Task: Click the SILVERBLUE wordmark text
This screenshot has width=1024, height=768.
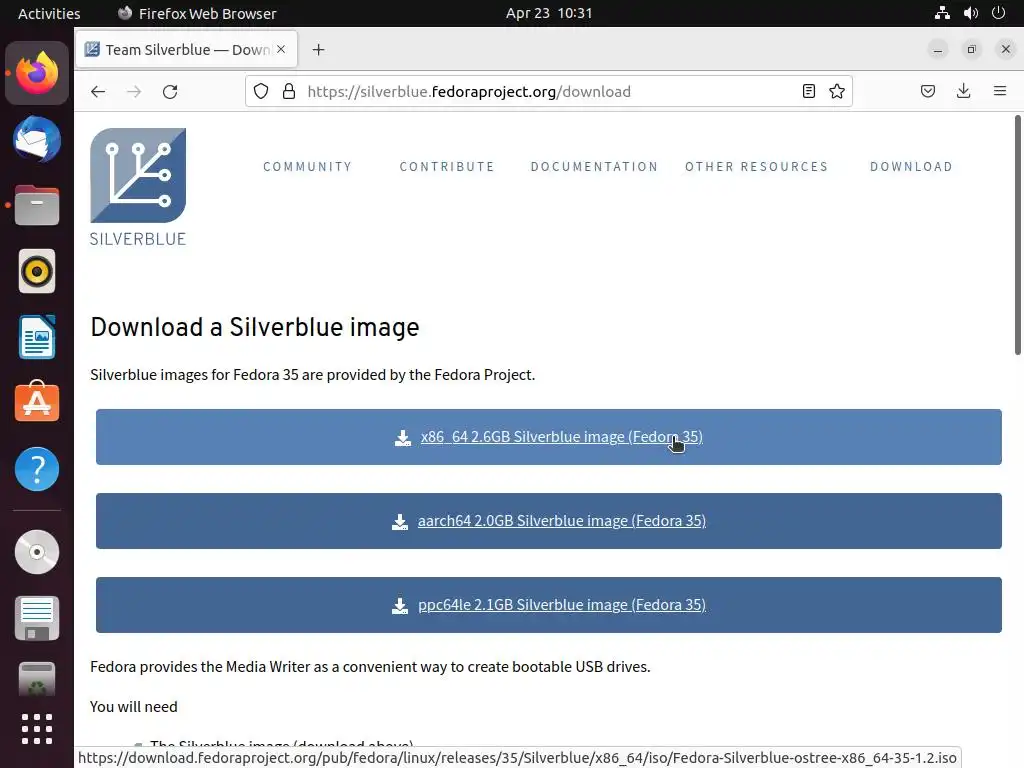Action: 138,239
